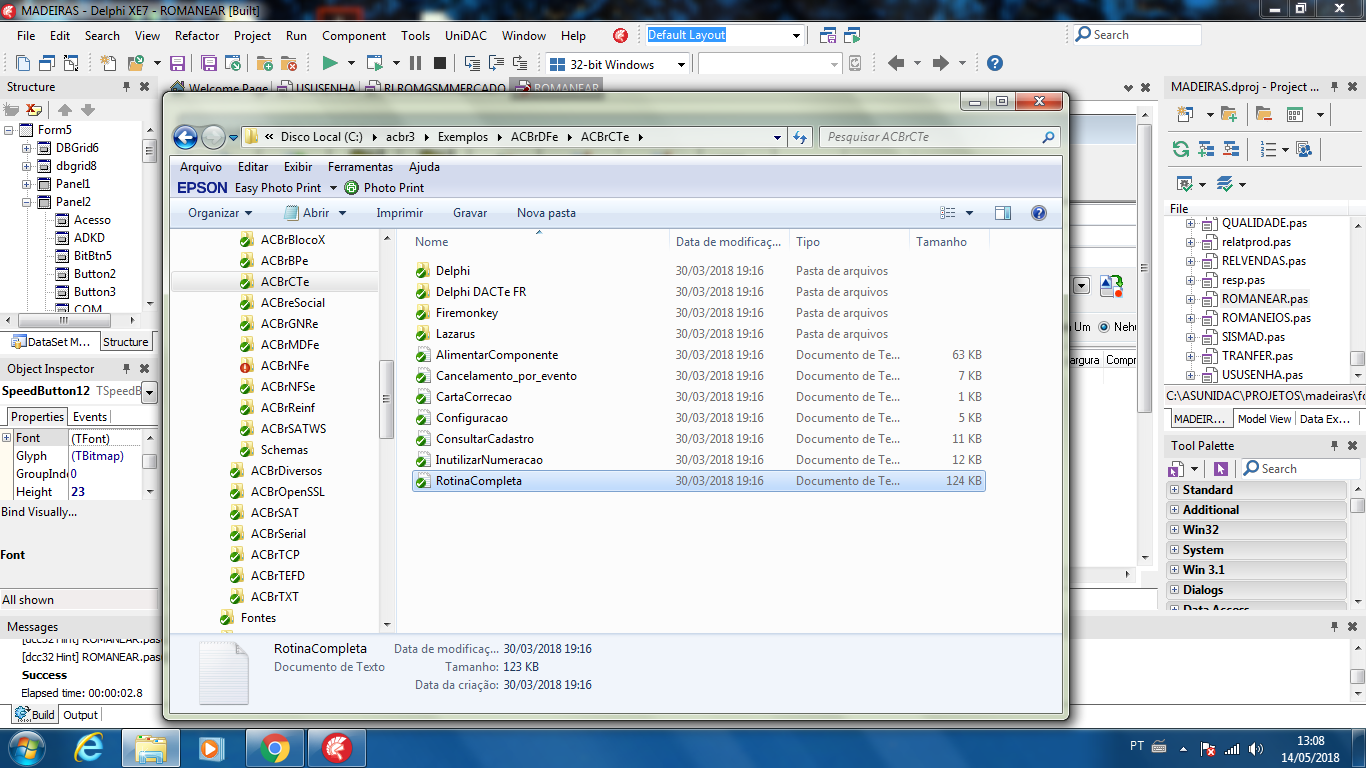Select the Cancelamento_por_evento file
This screenshot has height=768, width=1366.
click(x=506, y=376)
